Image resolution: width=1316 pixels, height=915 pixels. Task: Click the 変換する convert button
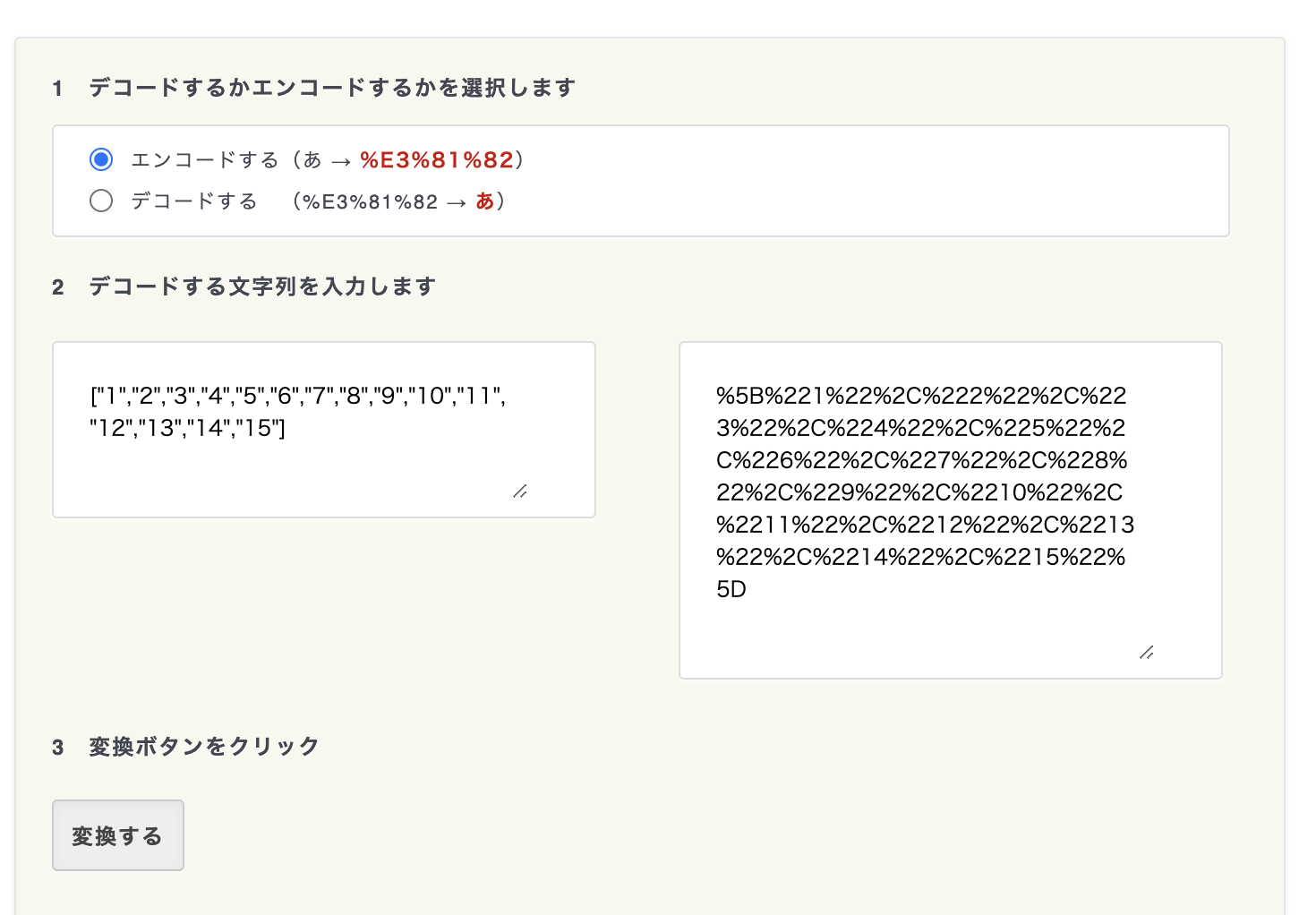pos(118,835)
